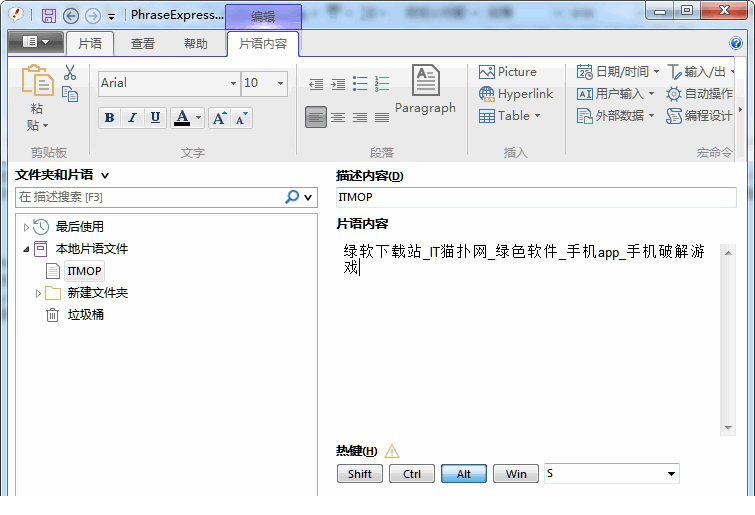Screen dimensions: 755x515
Task: Toggle numbered list
Action: (382, 84)
